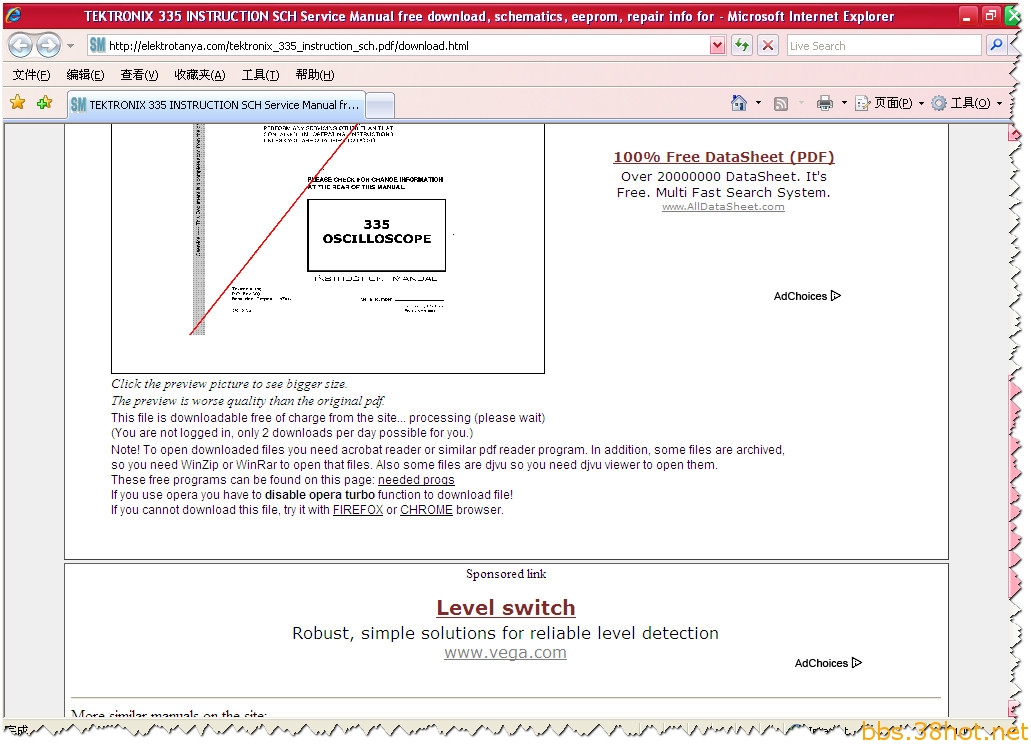Expand the address bar history dropdown
Image resolution: width=1031 pixels, height=745 pixels.
coord(717,46)
